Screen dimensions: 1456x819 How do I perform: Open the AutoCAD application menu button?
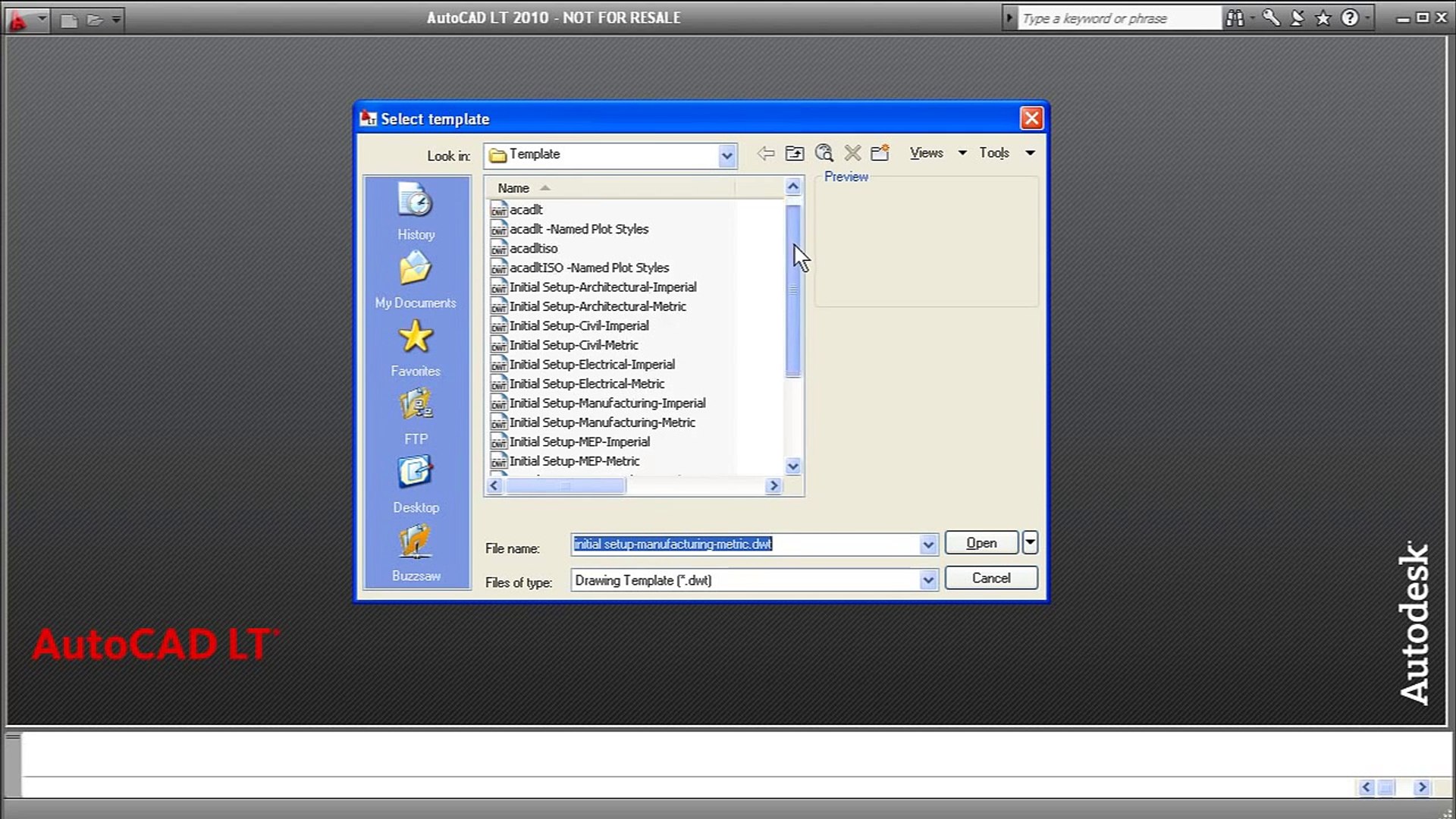pos(26,19)
